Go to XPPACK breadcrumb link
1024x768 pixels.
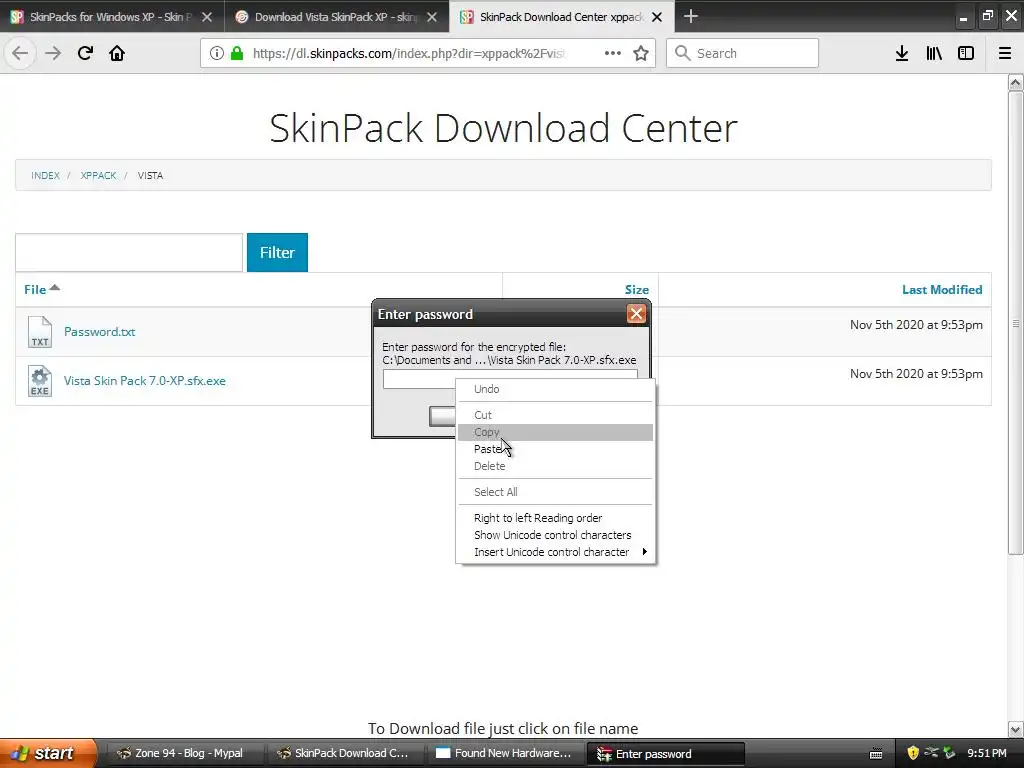(98, 176)
